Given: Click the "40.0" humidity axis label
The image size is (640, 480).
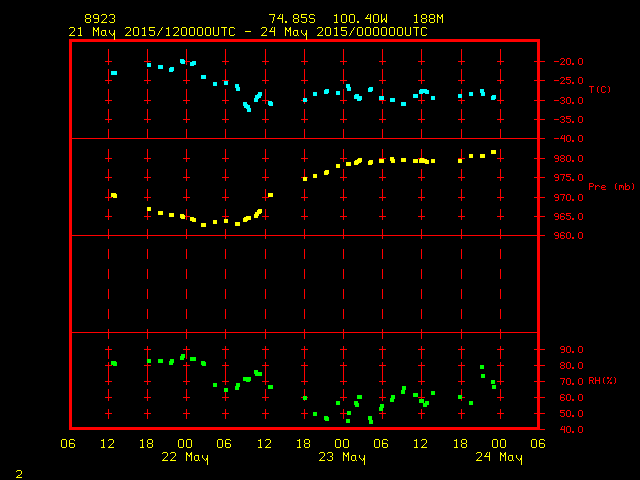Looking at the screenshot, I should coord(571,429).
